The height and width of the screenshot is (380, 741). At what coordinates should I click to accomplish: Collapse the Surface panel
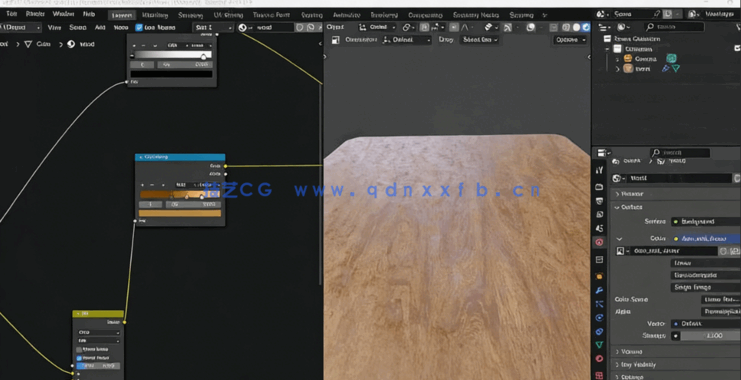pyautogui.click(x=618, y=207)
